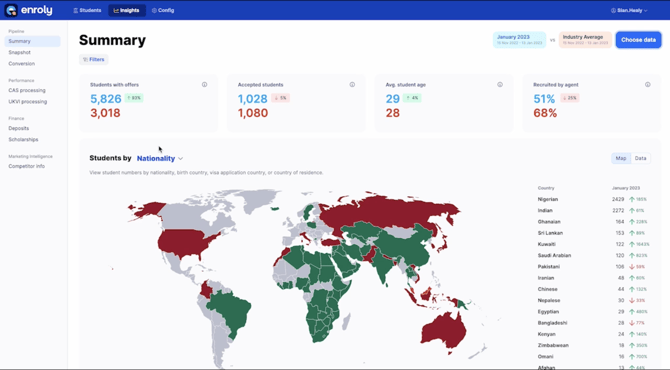Click the Omani row in country list

(593, 357)
